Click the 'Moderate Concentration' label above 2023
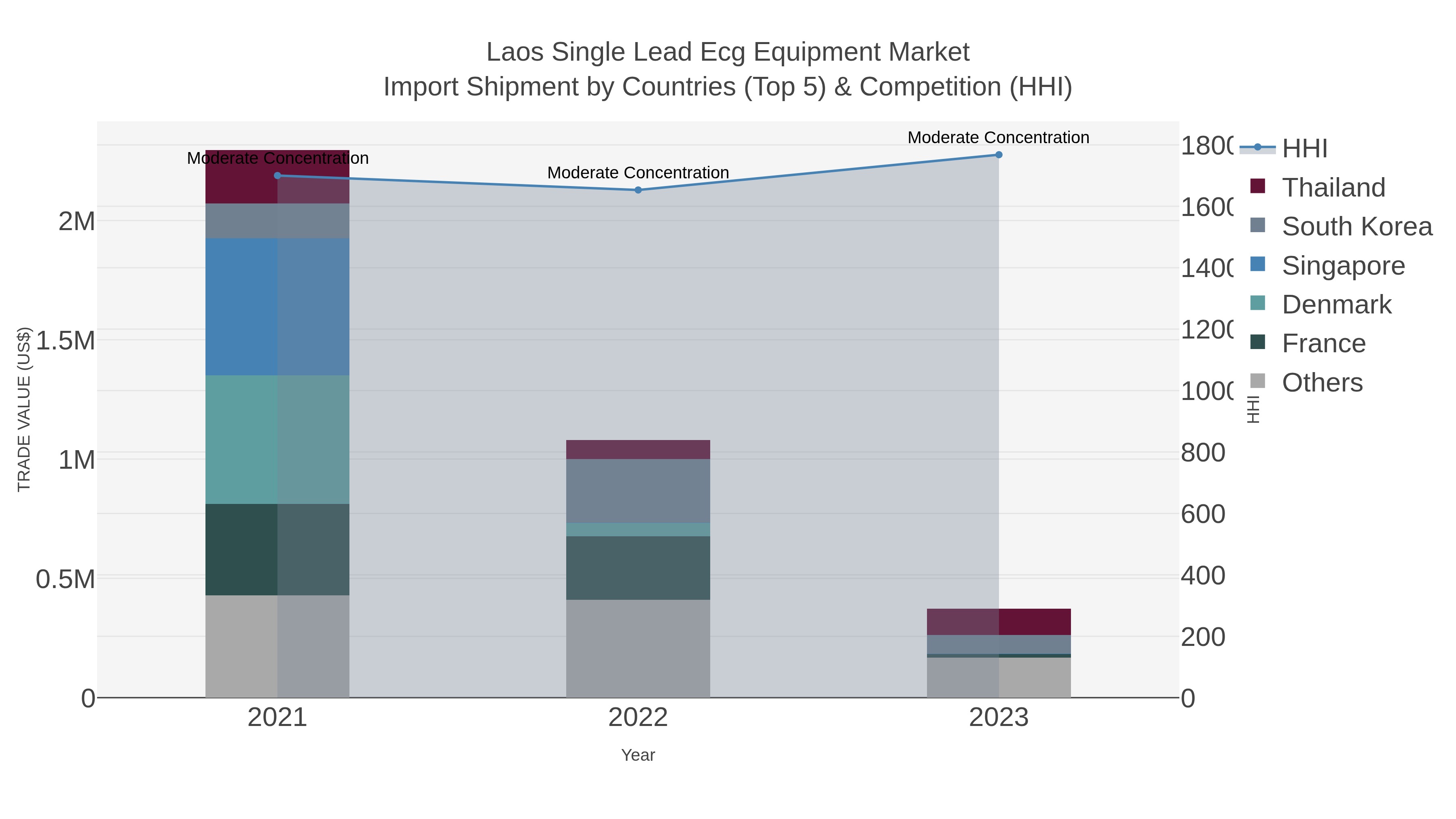Image resolution: width=1456 pixels, height=819 pixels. point(999,138)
